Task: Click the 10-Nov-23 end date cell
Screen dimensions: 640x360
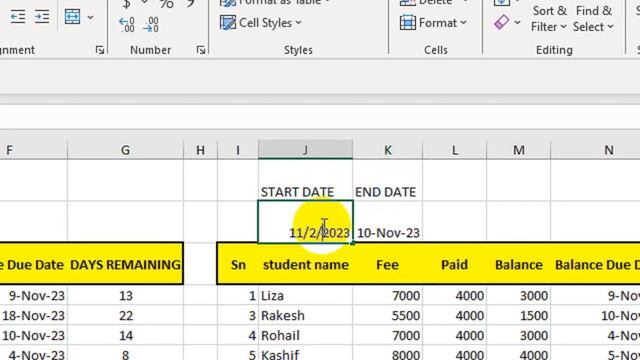Action: coord(387,222)
